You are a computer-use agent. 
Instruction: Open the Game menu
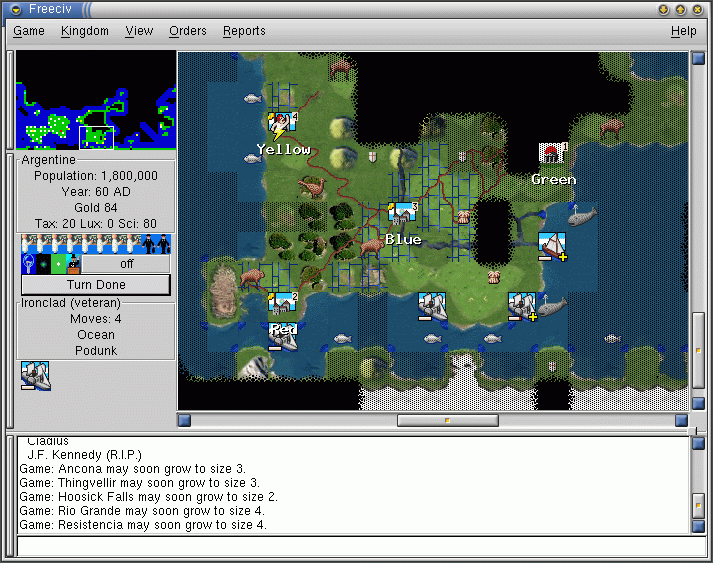tap(29, 31)
